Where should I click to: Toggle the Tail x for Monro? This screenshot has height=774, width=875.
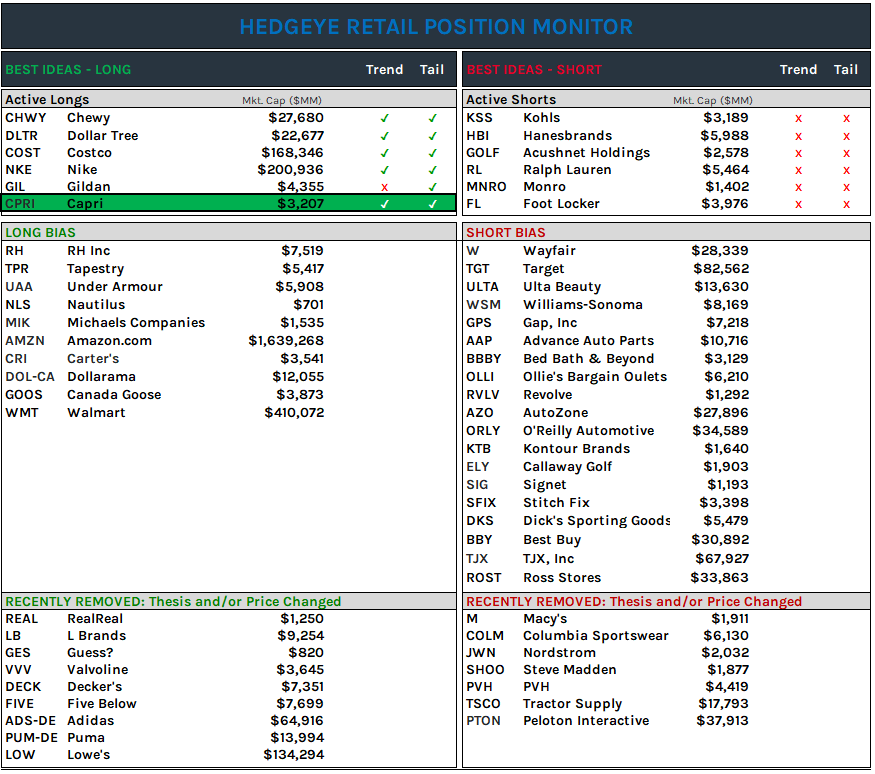pos(846,186)
